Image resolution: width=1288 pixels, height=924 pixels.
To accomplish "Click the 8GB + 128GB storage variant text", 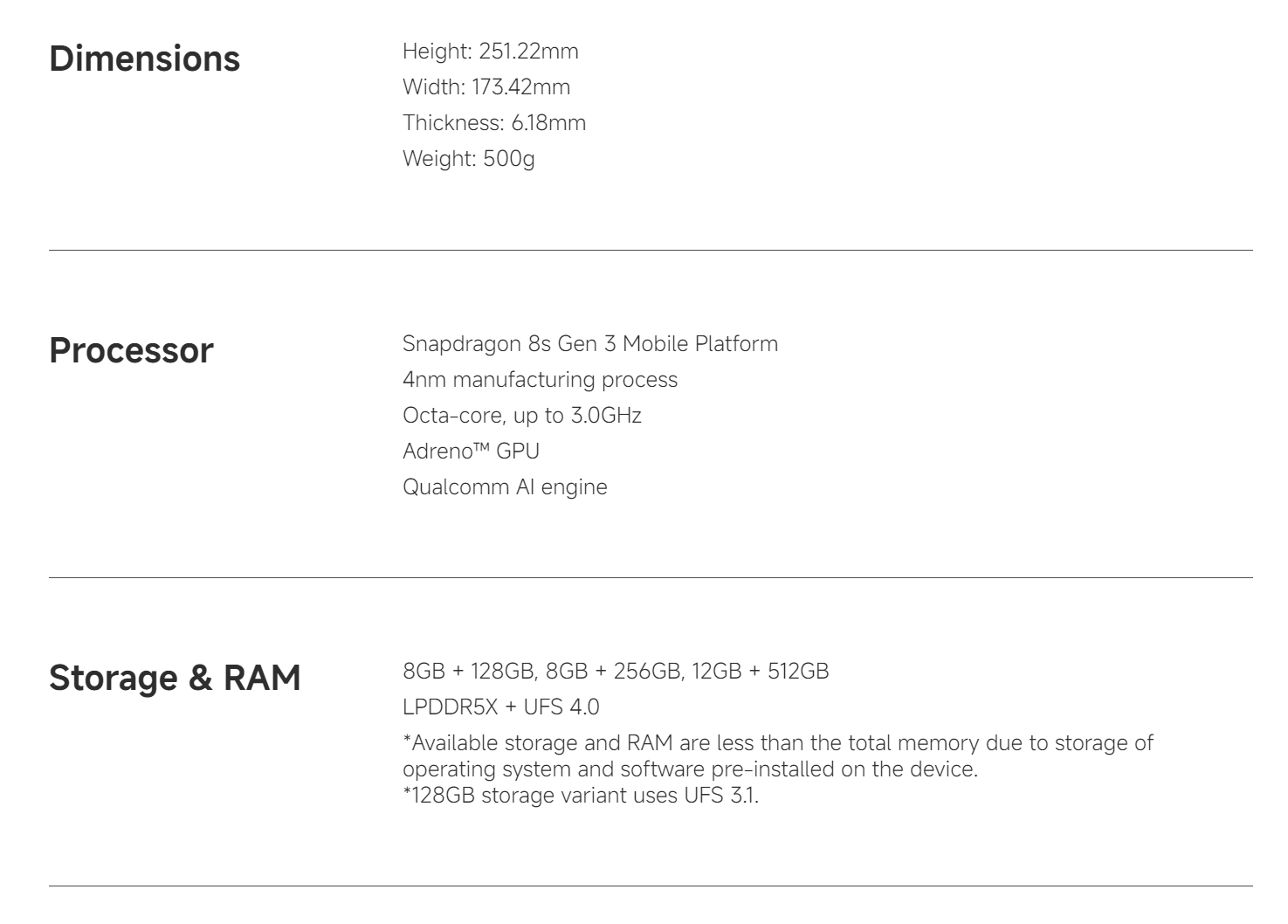I will point(468,672).
